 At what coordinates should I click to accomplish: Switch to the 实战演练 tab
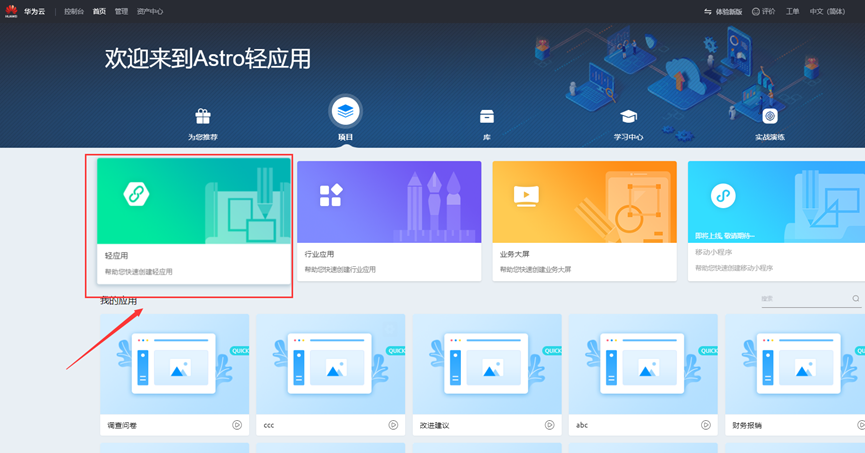point(770,137)
